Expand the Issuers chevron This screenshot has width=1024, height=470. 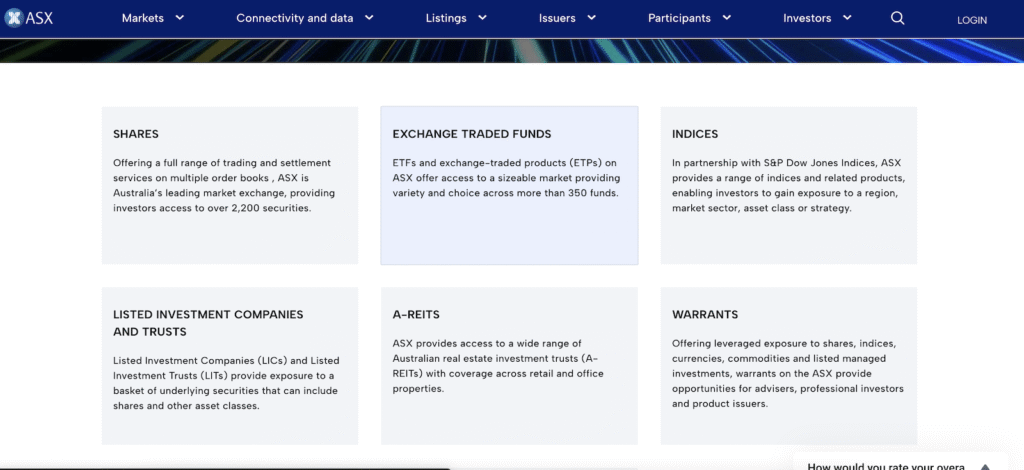592,18
